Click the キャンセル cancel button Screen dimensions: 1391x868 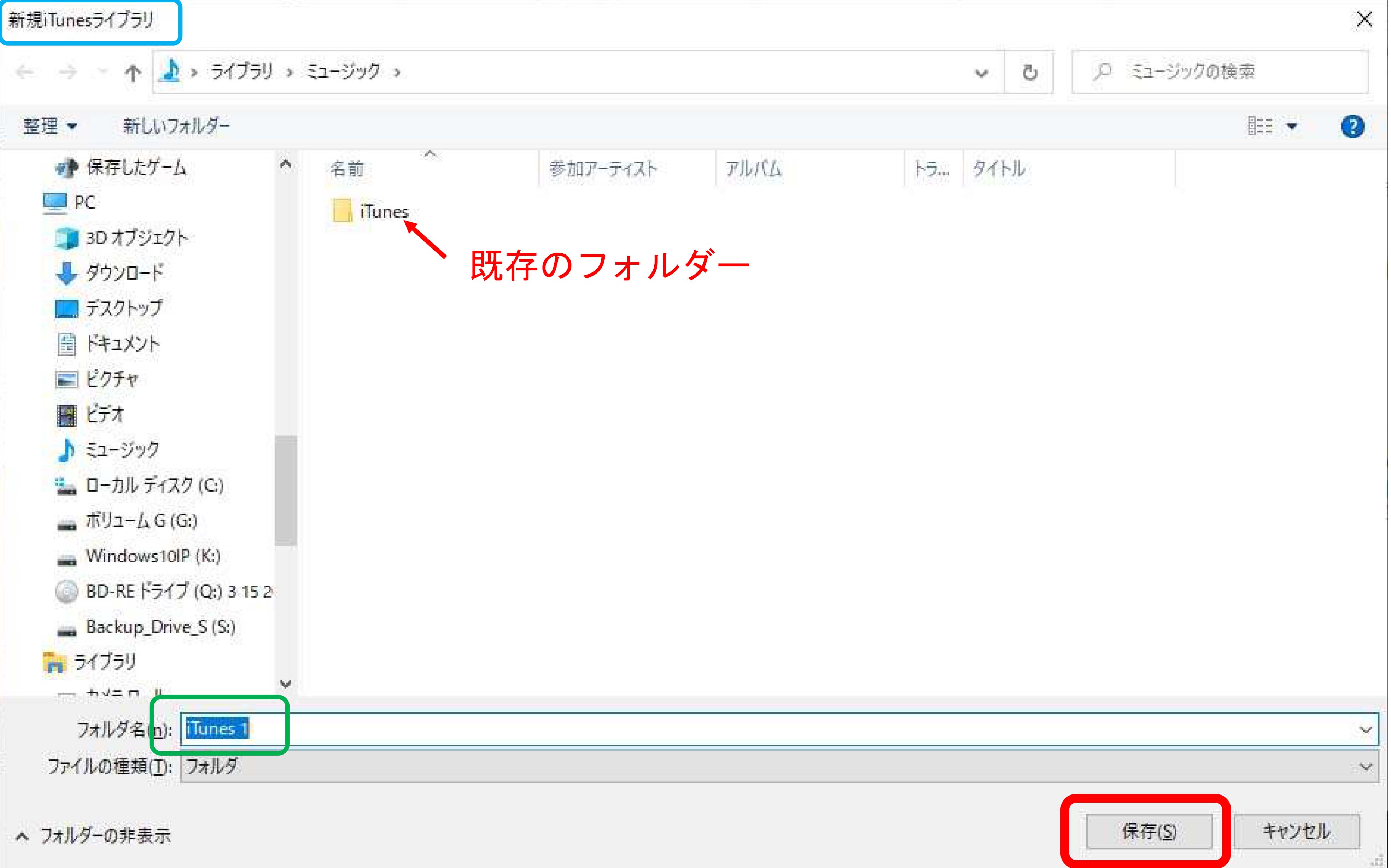coord(1296,831)
